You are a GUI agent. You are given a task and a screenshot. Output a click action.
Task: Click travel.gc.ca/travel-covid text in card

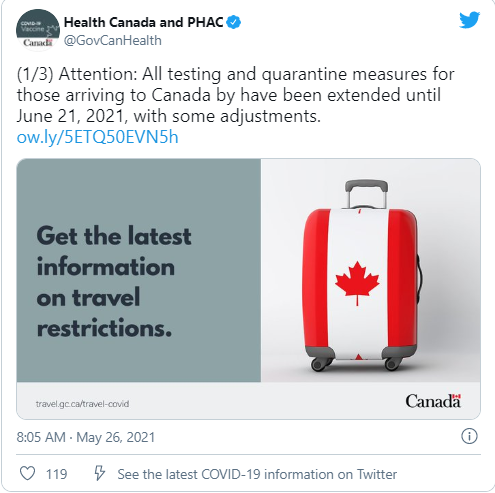(82, 404)
